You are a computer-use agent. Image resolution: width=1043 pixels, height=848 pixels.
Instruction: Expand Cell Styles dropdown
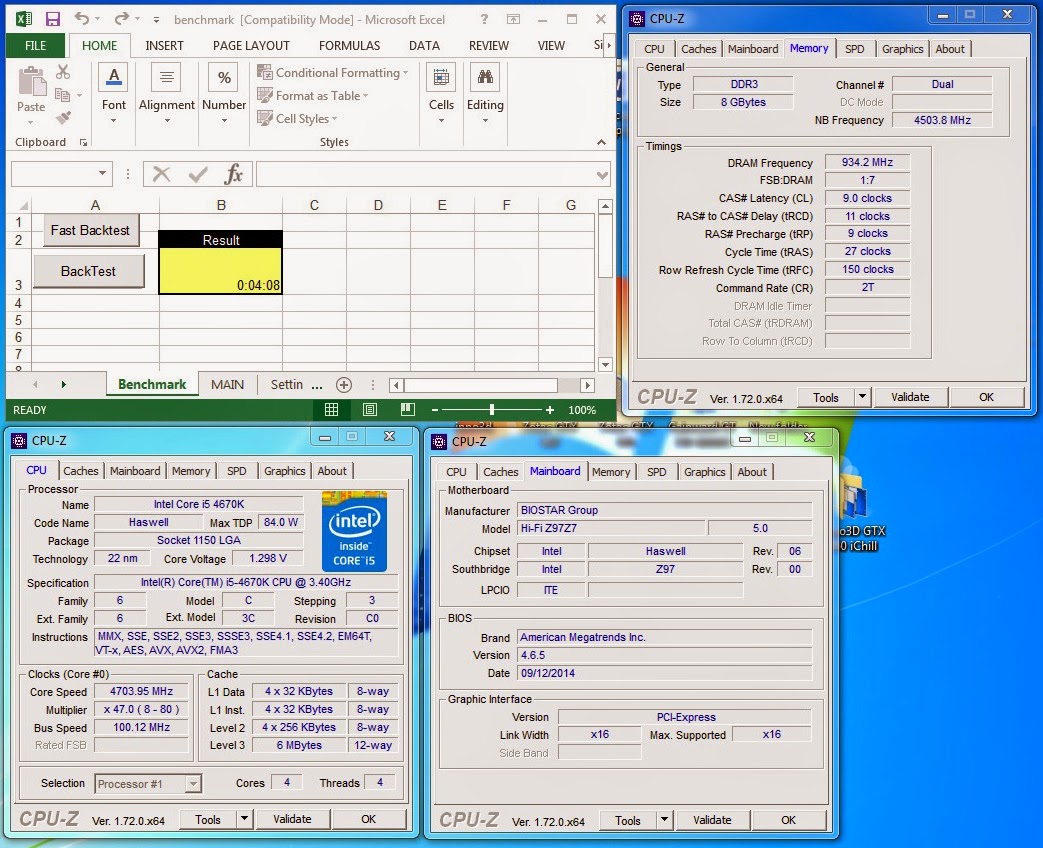(334, 119)
